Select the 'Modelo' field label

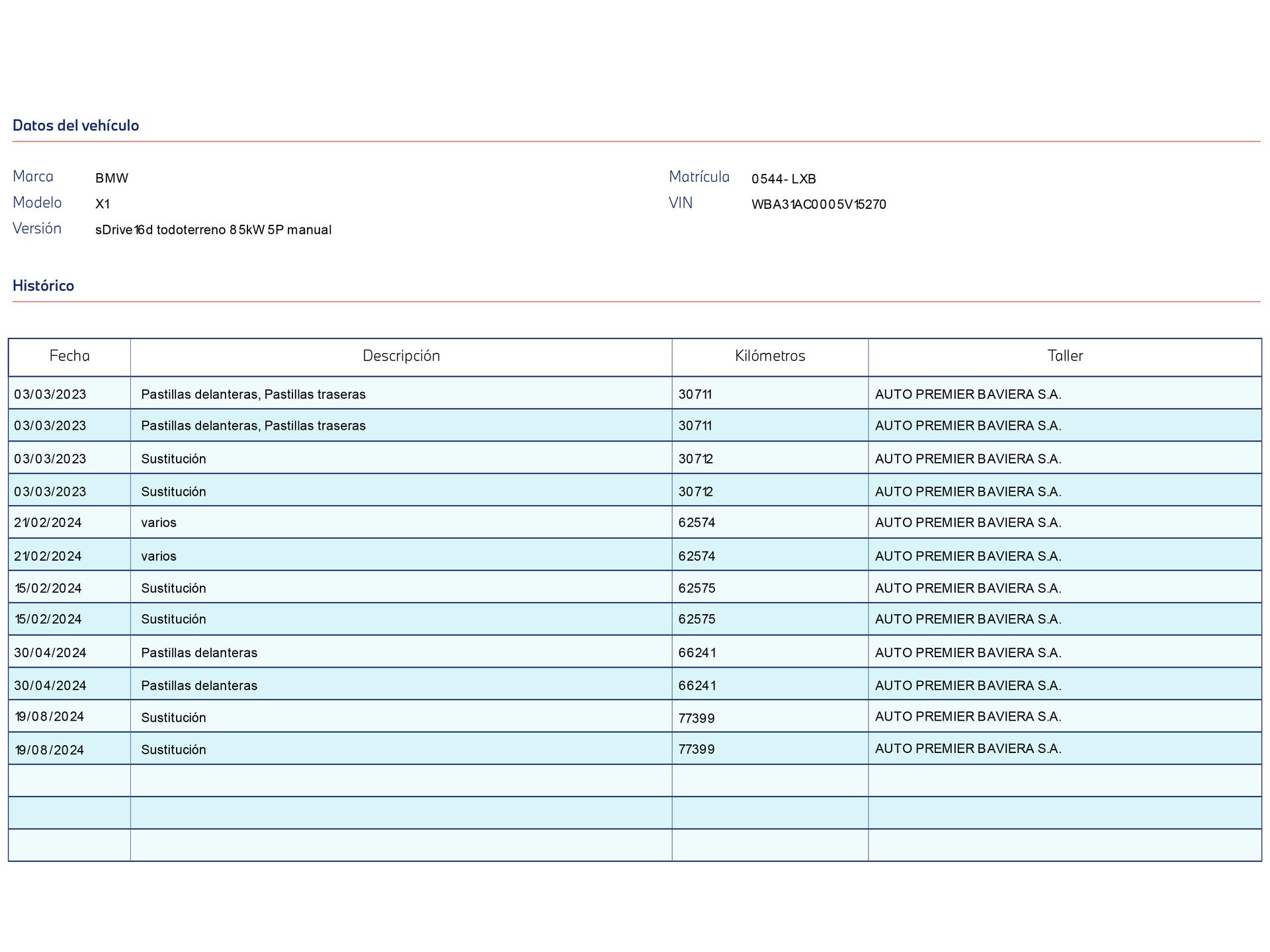37,202
